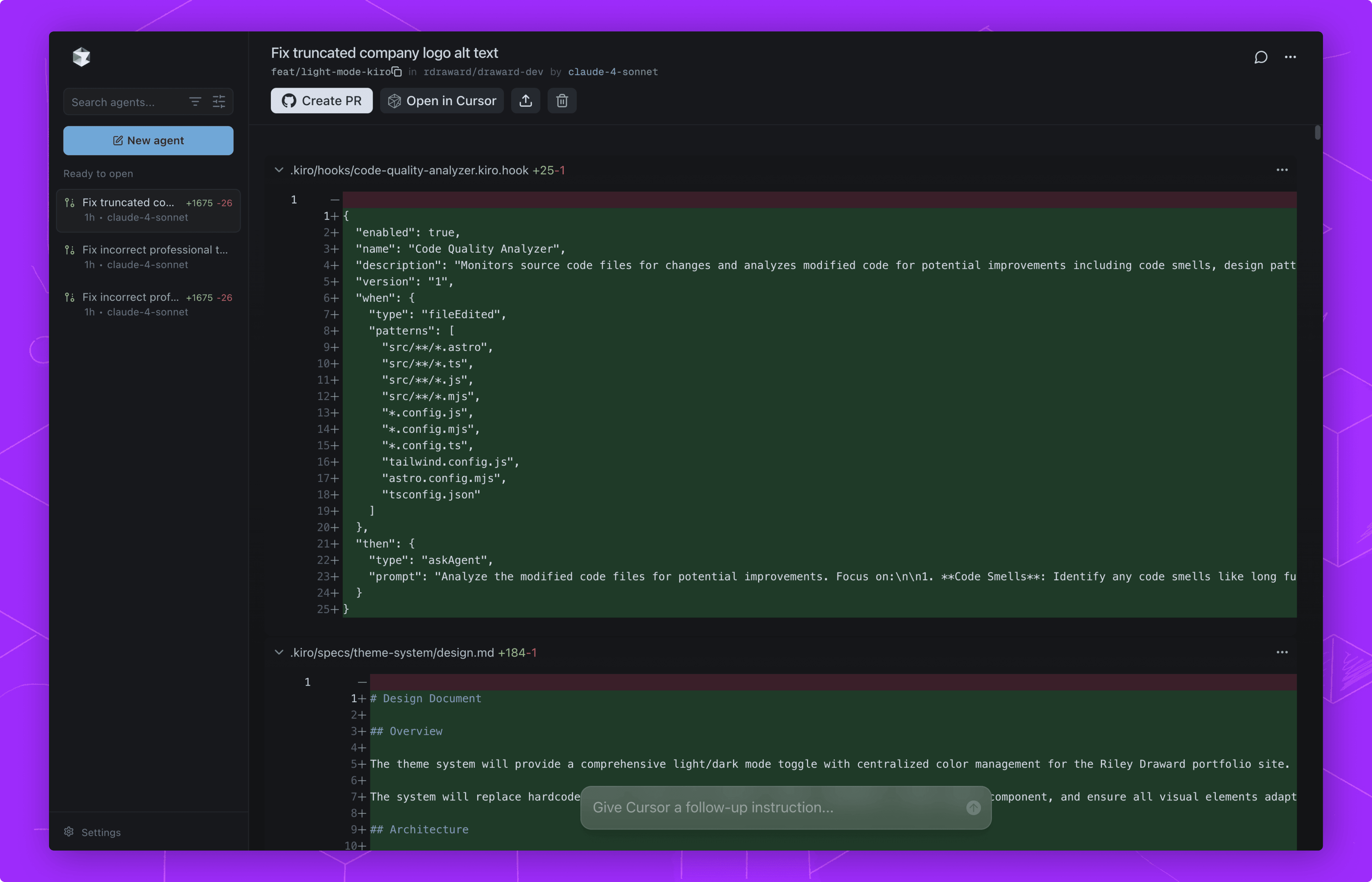Screen dimensions: 1372x882
Task: Copy branch name feat/light-mode-kiro
Action: click(397, 71)
